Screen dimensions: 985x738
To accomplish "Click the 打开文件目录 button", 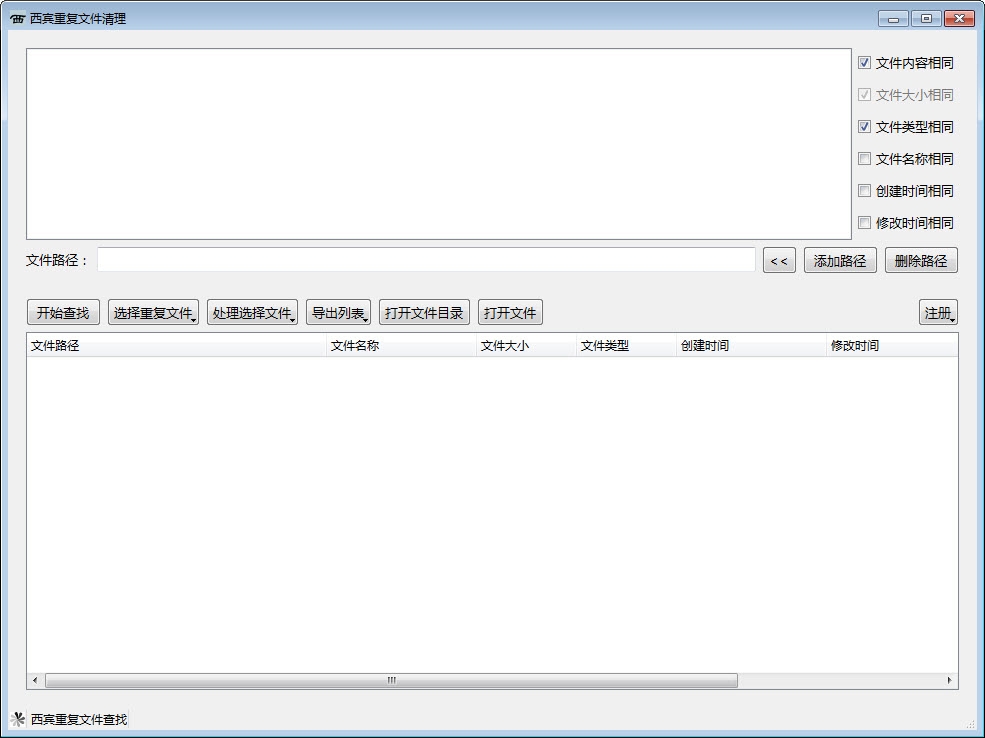I will (x=423, y=311).
